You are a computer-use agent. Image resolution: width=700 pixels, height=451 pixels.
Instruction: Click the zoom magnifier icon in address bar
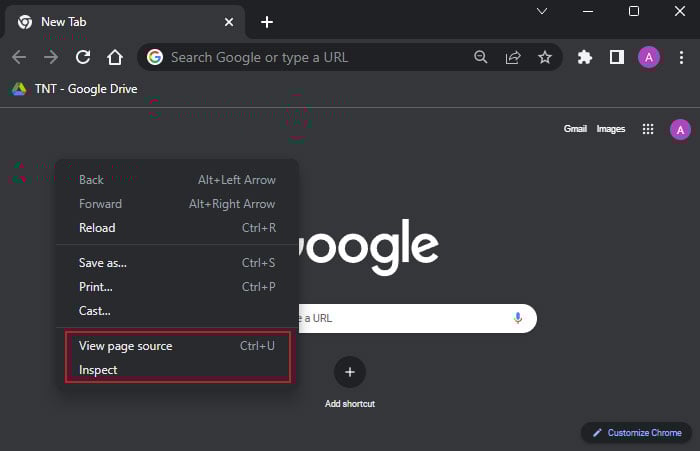(481, 57)
